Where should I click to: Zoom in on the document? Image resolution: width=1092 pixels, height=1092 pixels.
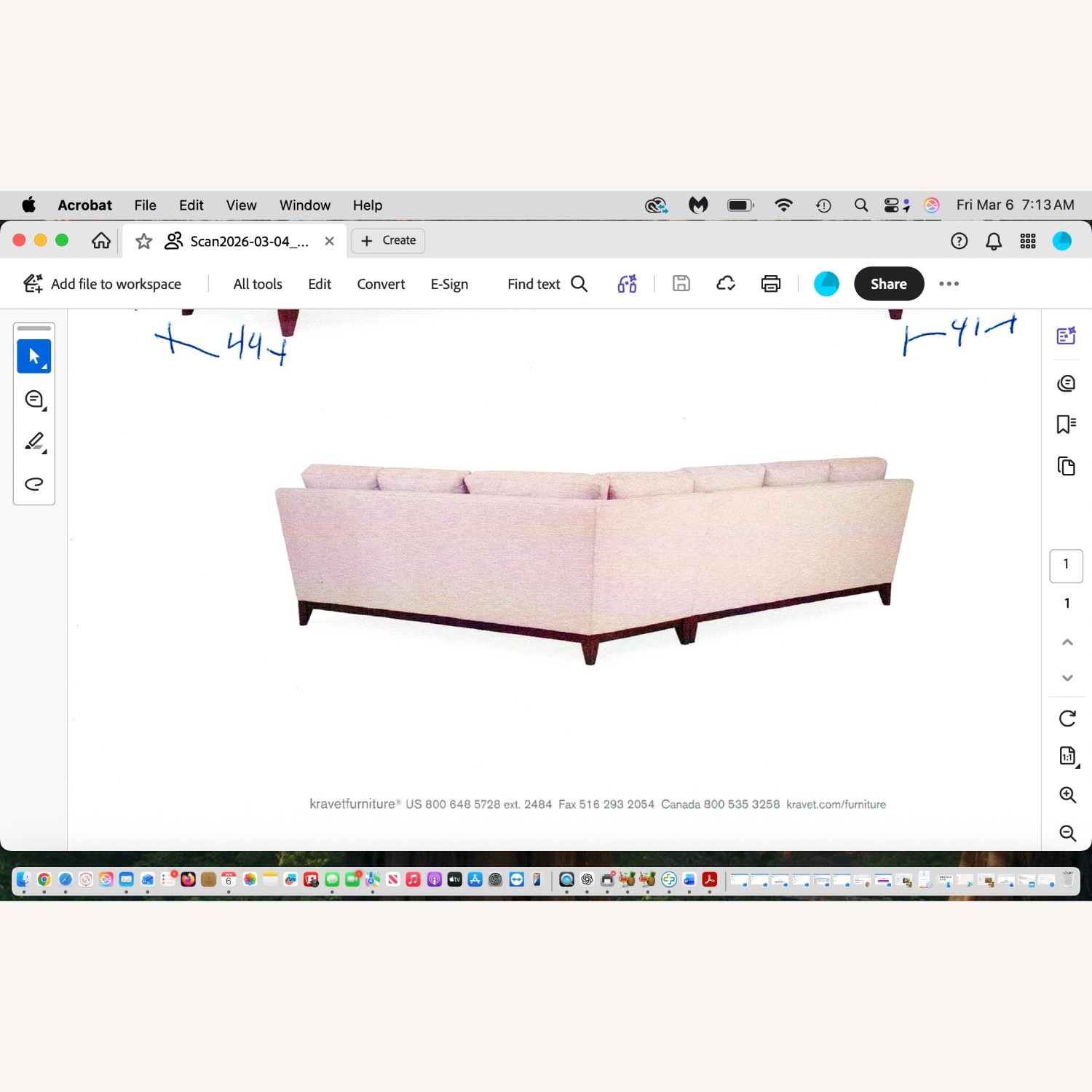[1067, 794]
